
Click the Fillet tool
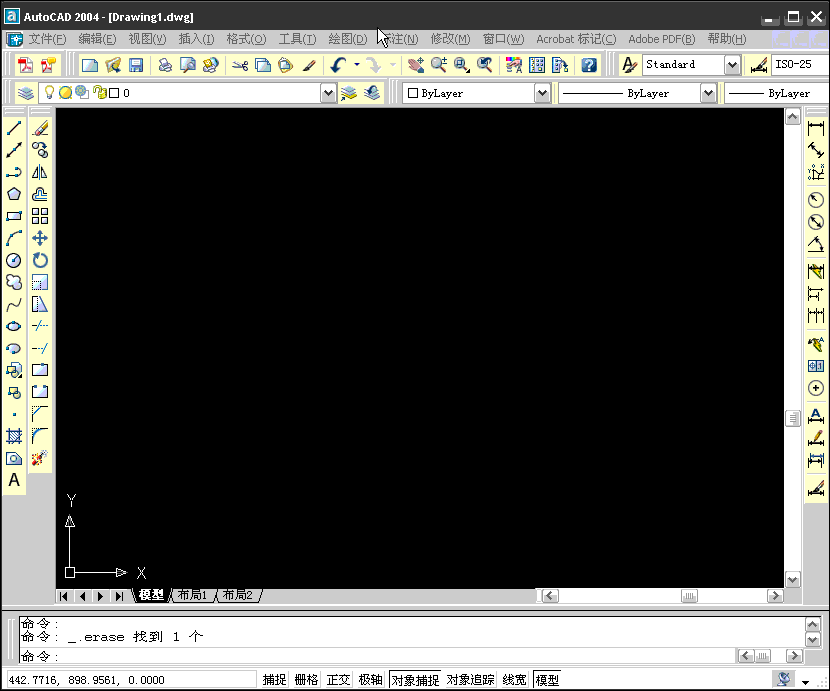(40, 436)
